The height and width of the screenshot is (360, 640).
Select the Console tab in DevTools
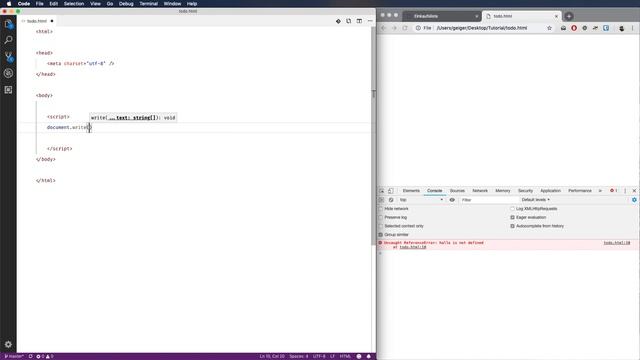click(x=434, y=191)
